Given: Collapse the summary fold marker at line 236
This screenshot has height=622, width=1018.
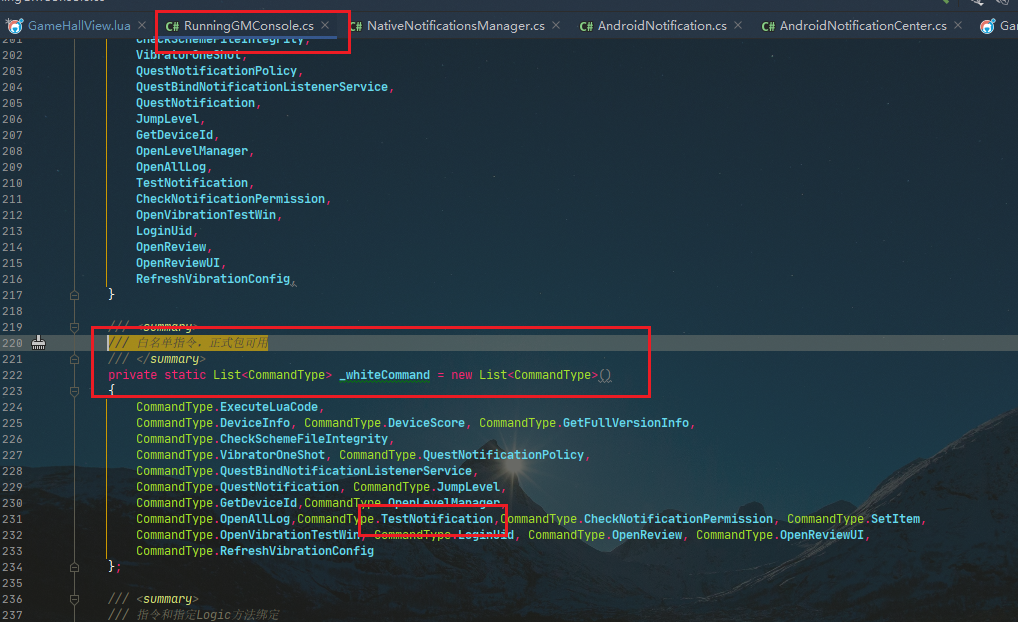Looking at the screenshot, I should [75, 599].
